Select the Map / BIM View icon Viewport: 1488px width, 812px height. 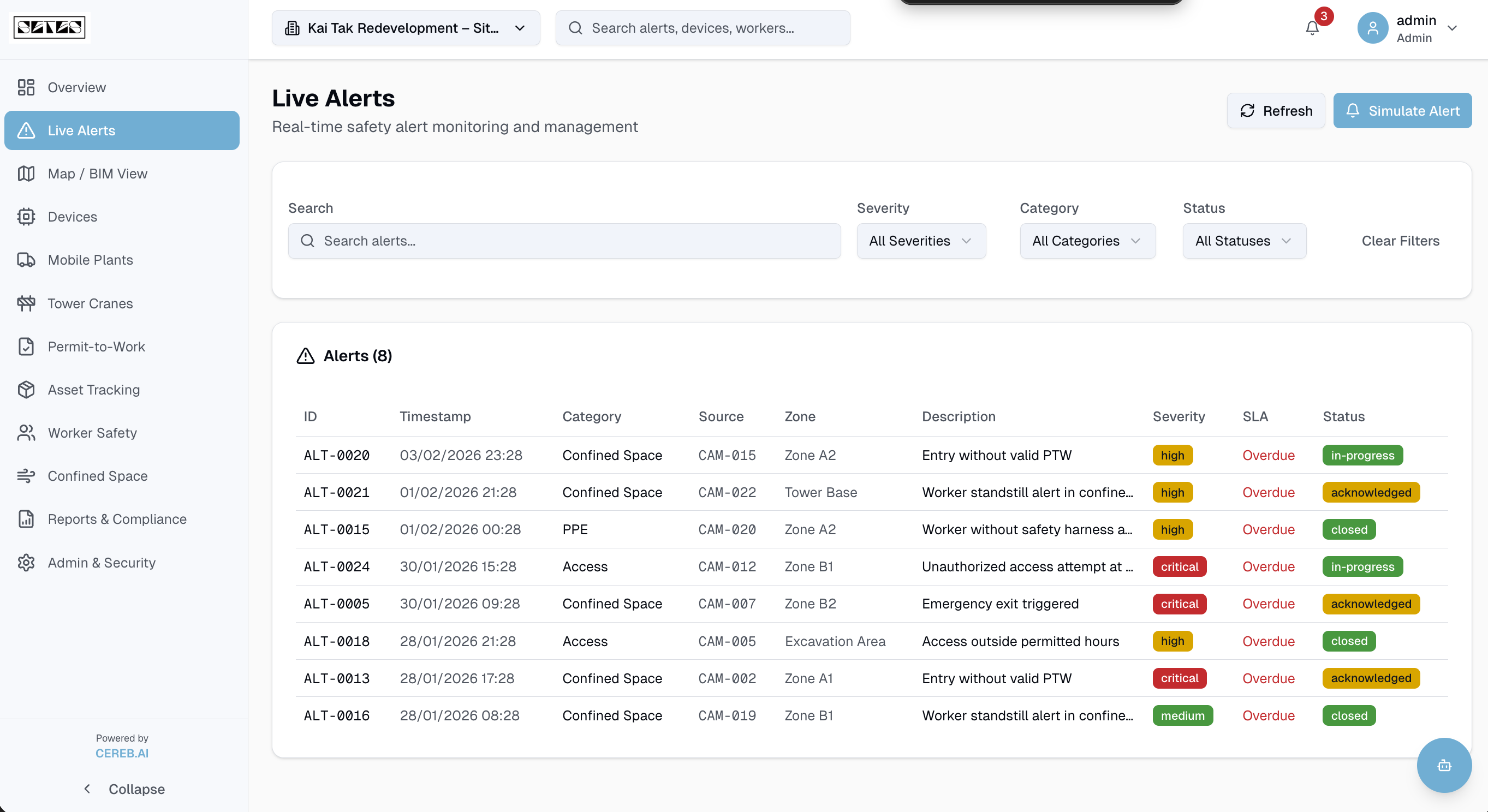coord(26,173)
